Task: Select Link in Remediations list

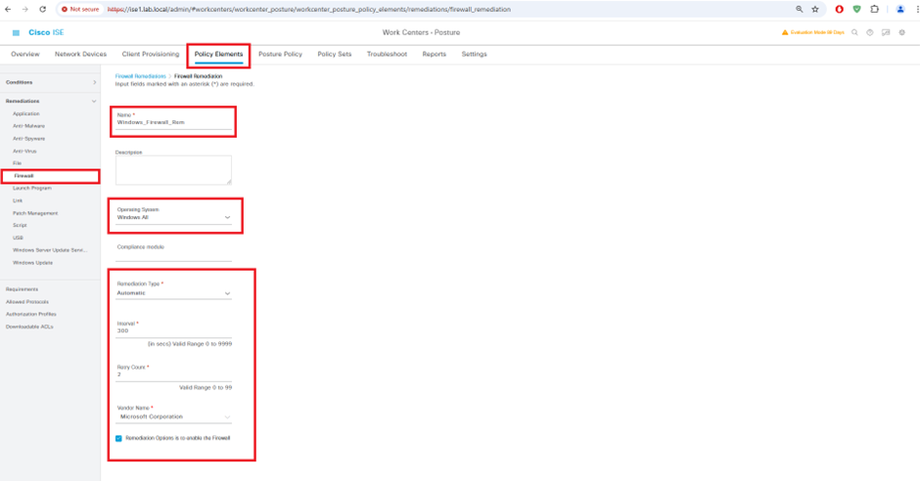Action: point(18,201)
